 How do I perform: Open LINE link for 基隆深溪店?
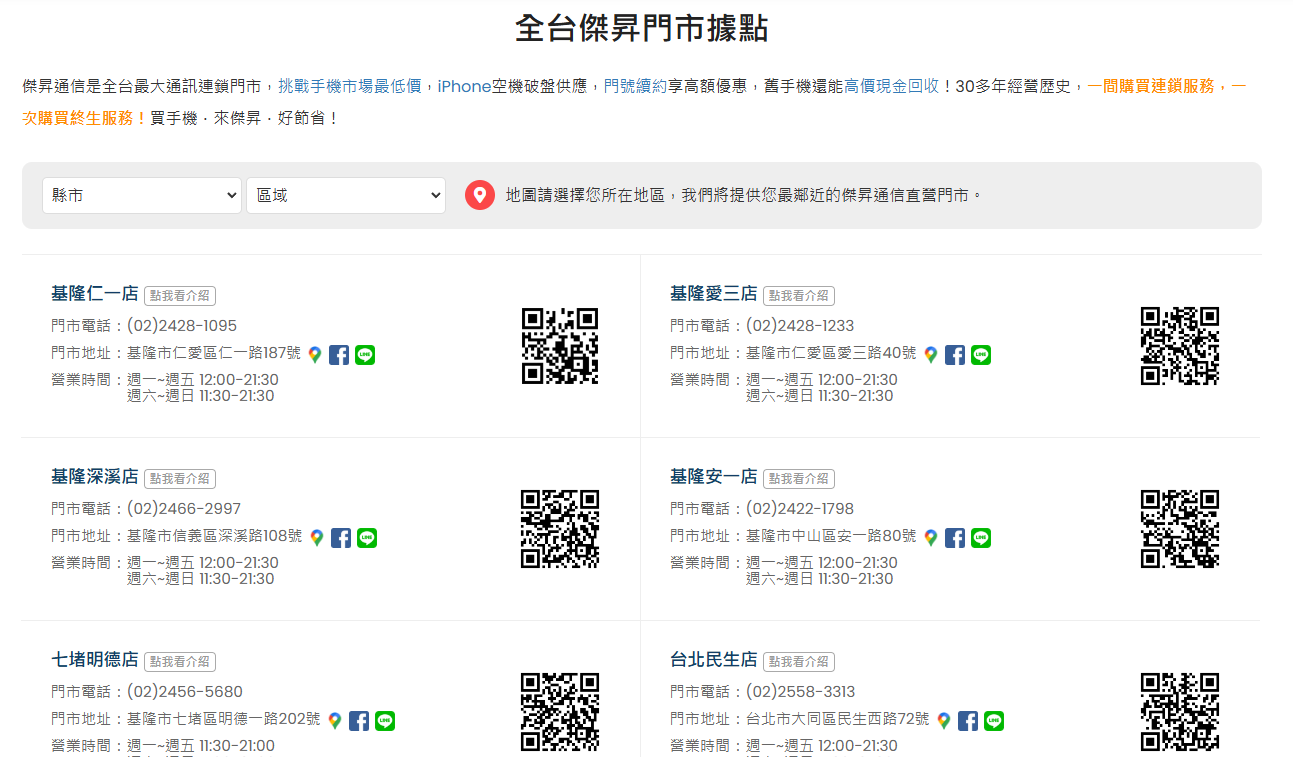pos(367,537)
